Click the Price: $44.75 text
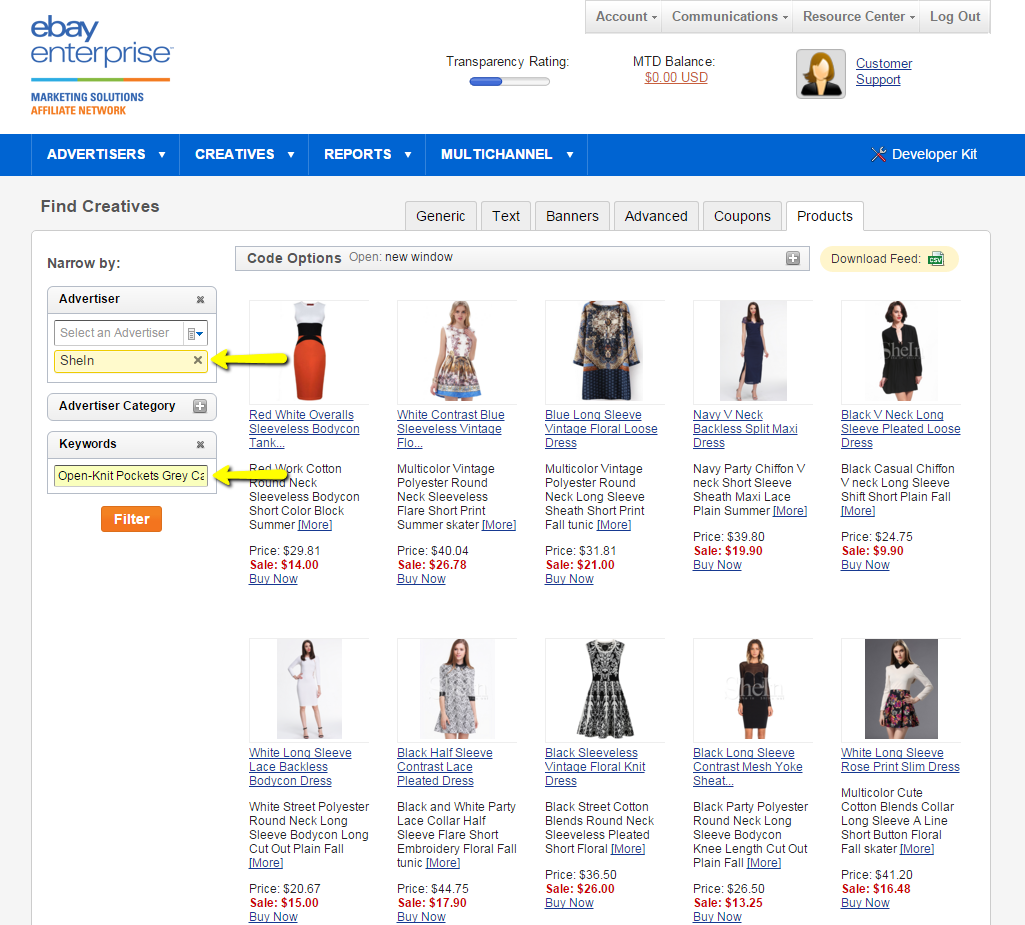This screenshot has height=925, width=1025. click(433, 889)
